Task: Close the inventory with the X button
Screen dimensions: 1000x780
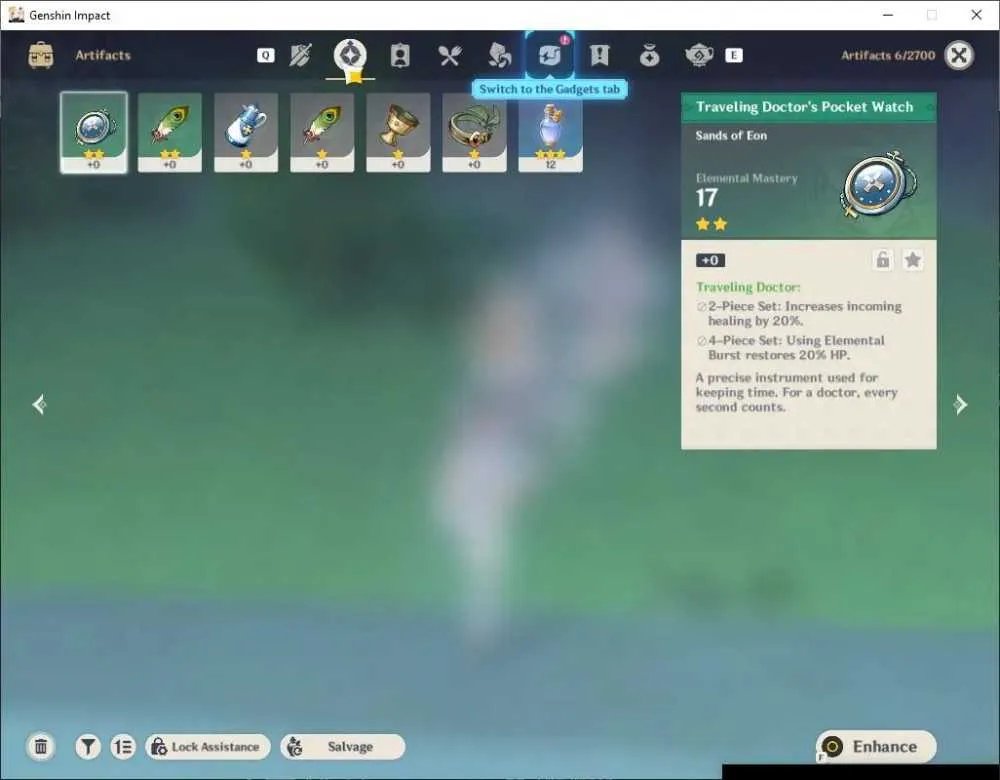Action: tap(959, 55)
